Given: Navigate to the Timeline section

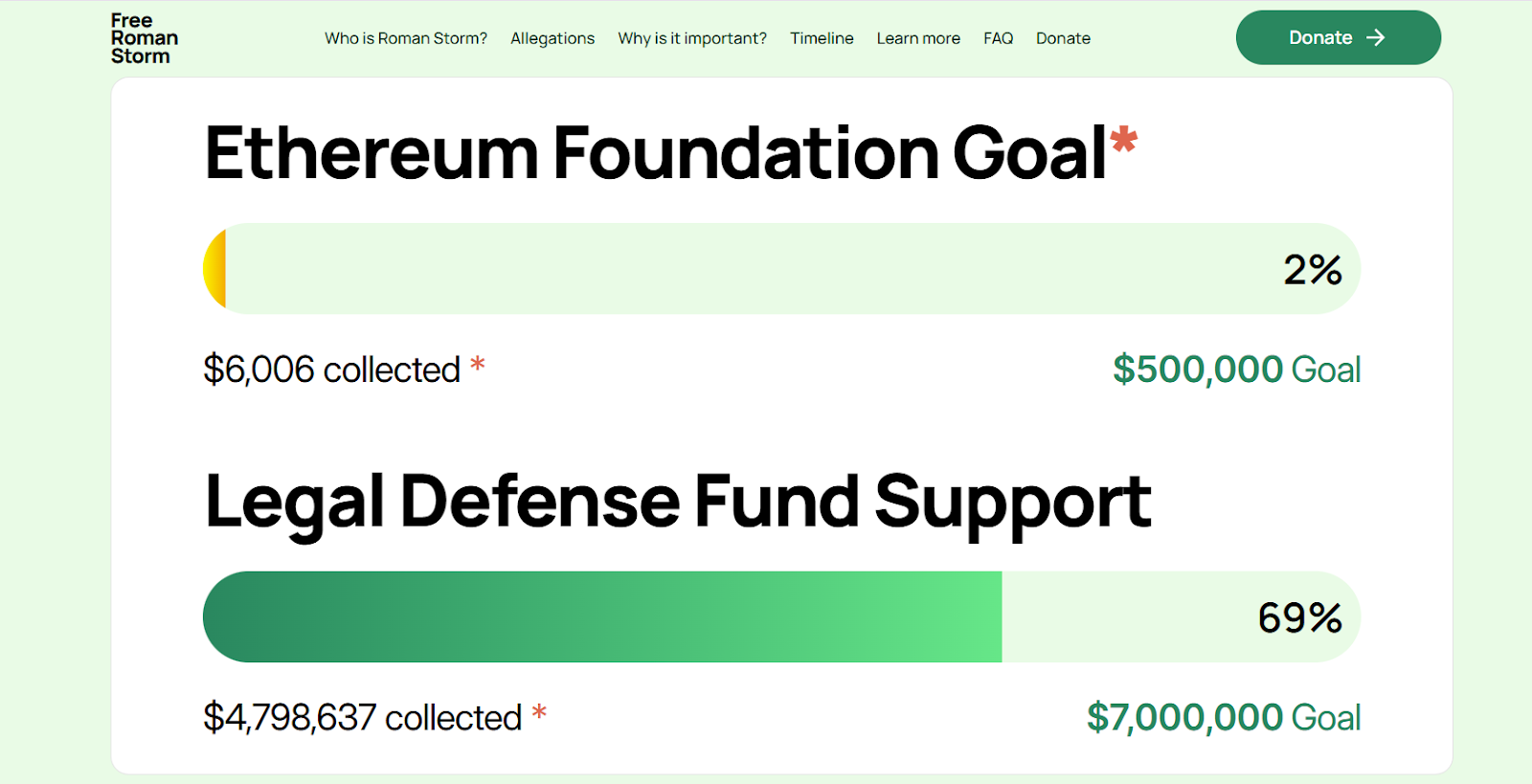Looking at the screenshot, I should [x=822, y=38].
